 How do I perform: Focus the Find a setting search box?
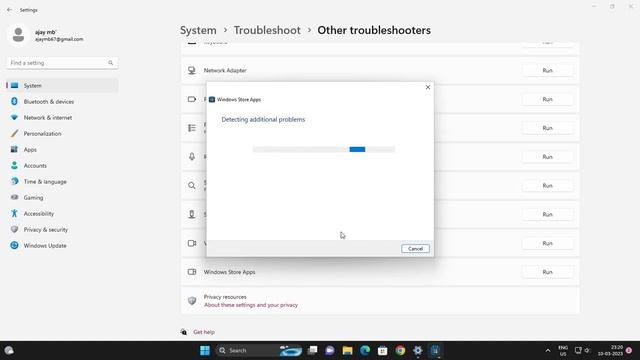pyautogui.click(x=62, y=63)
